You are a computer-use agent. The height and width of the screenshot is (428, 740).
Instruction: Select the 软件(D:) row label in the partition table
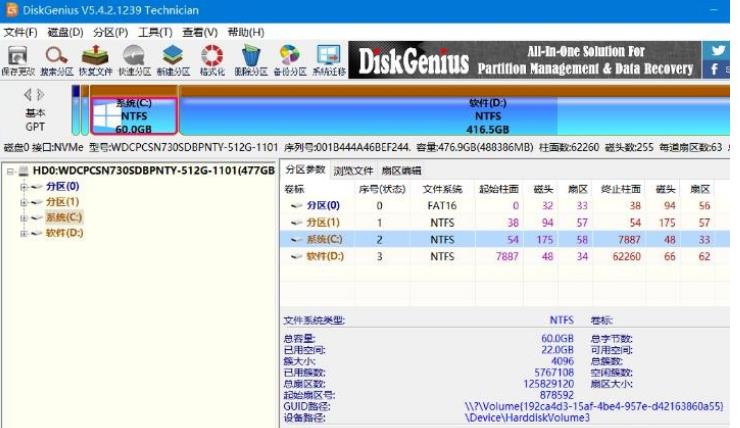325,256
